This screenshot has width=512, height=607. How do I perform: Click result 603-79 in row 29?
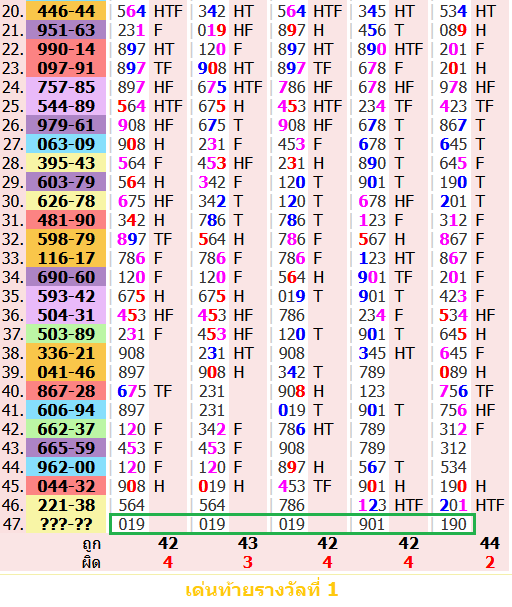coord(66,182)
